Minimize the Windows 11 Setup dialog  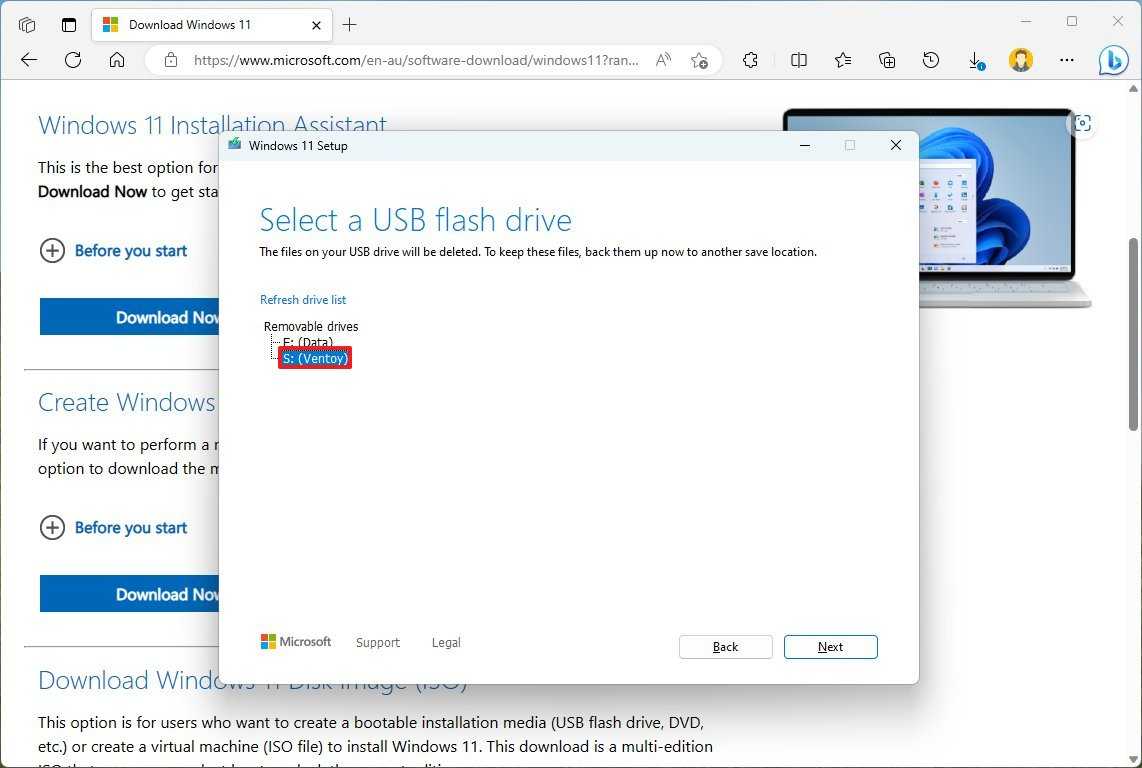click(x=805, y=146)
